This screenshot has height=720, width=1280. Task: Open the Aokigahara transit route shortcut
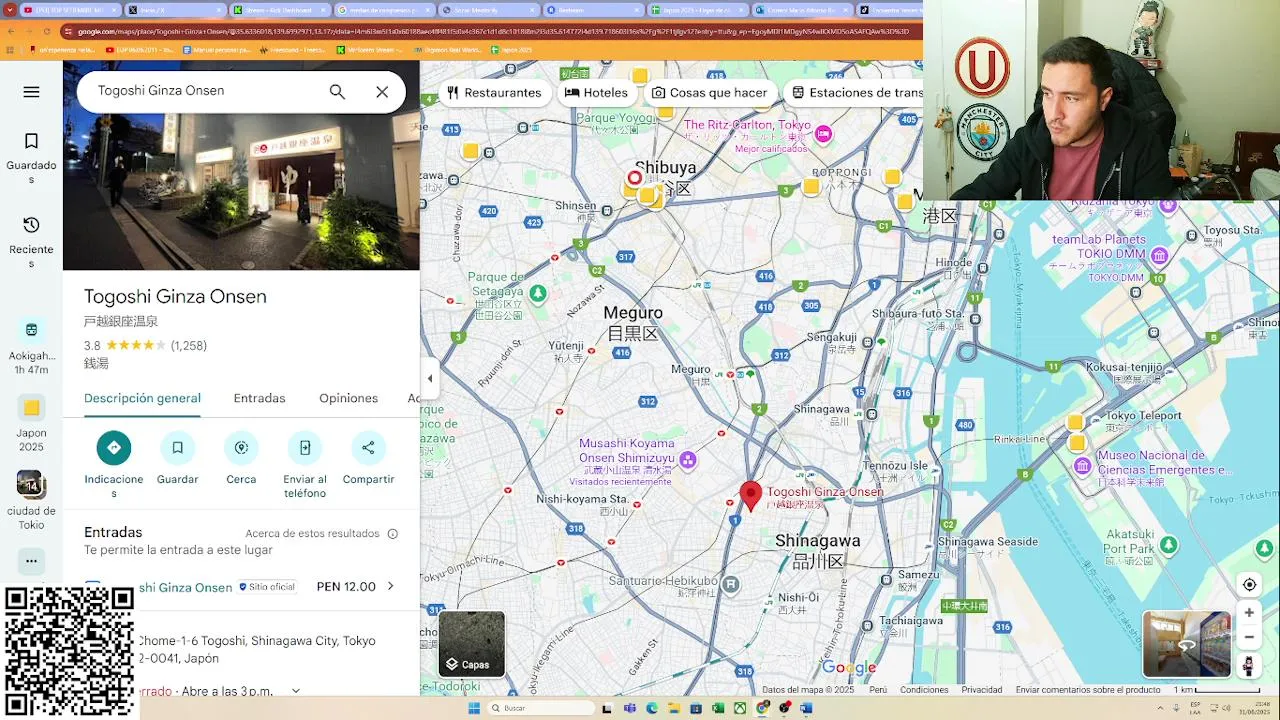[x=31, y=346]
